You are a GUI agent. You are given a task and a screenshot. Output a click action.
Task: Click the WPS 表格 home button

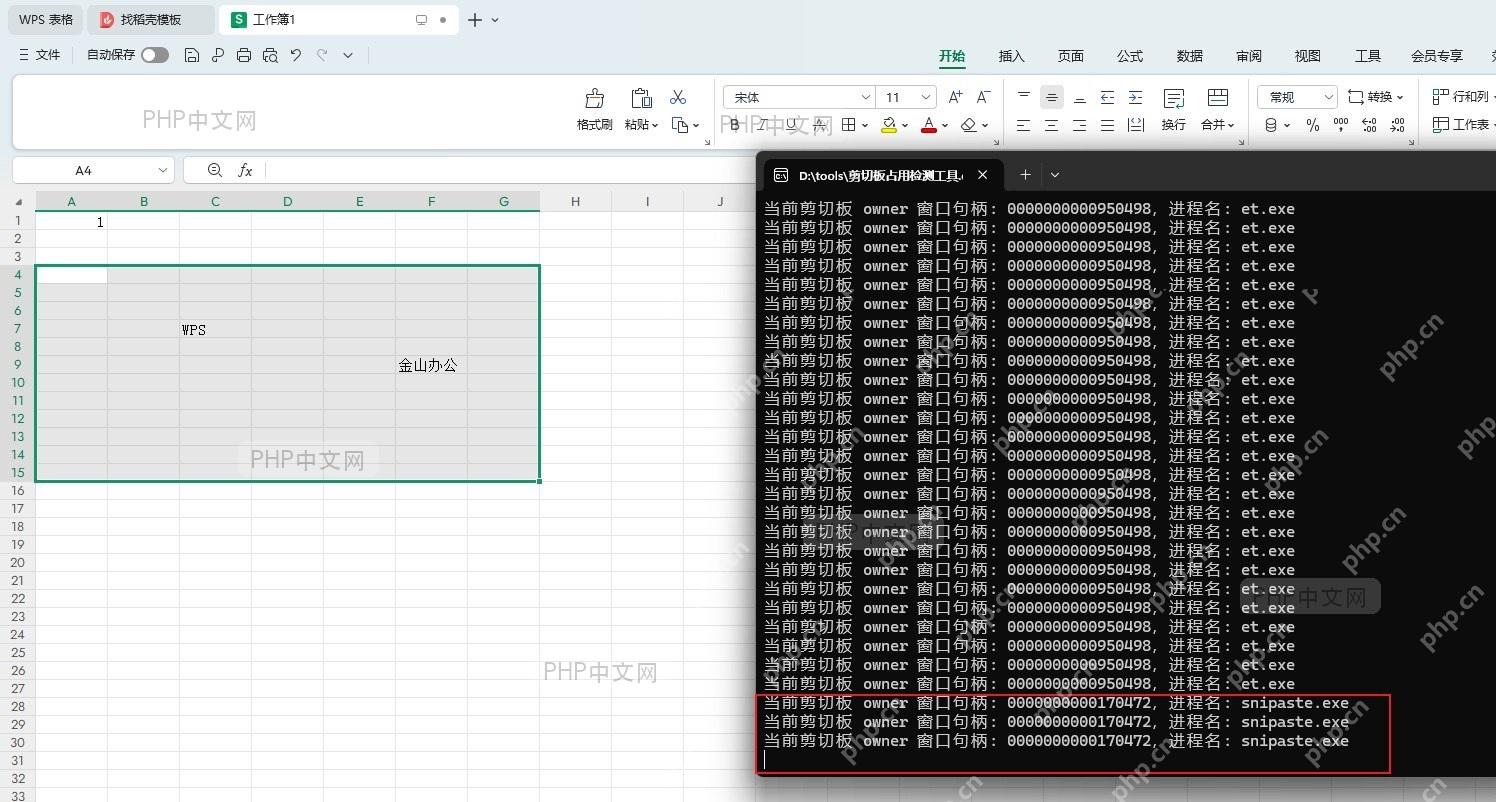tap(46, 19)
